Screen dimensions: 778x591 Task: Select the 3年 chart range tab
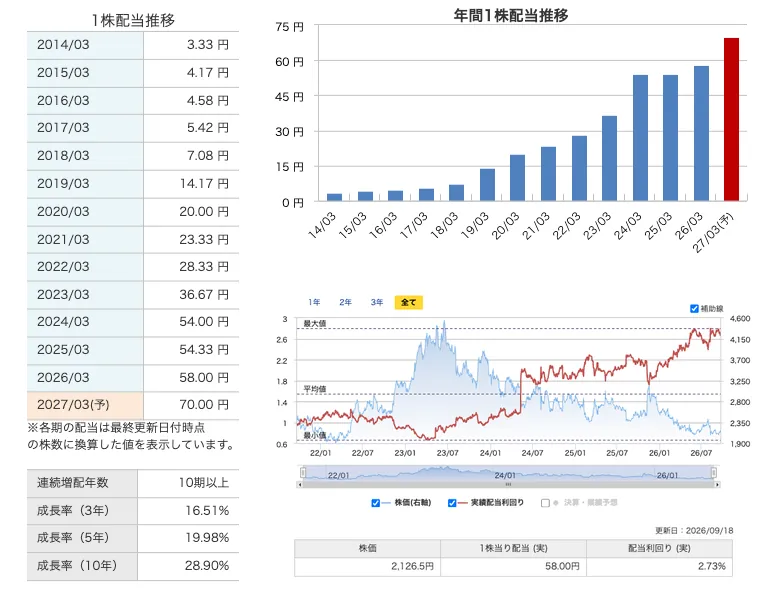coord(377,302)
